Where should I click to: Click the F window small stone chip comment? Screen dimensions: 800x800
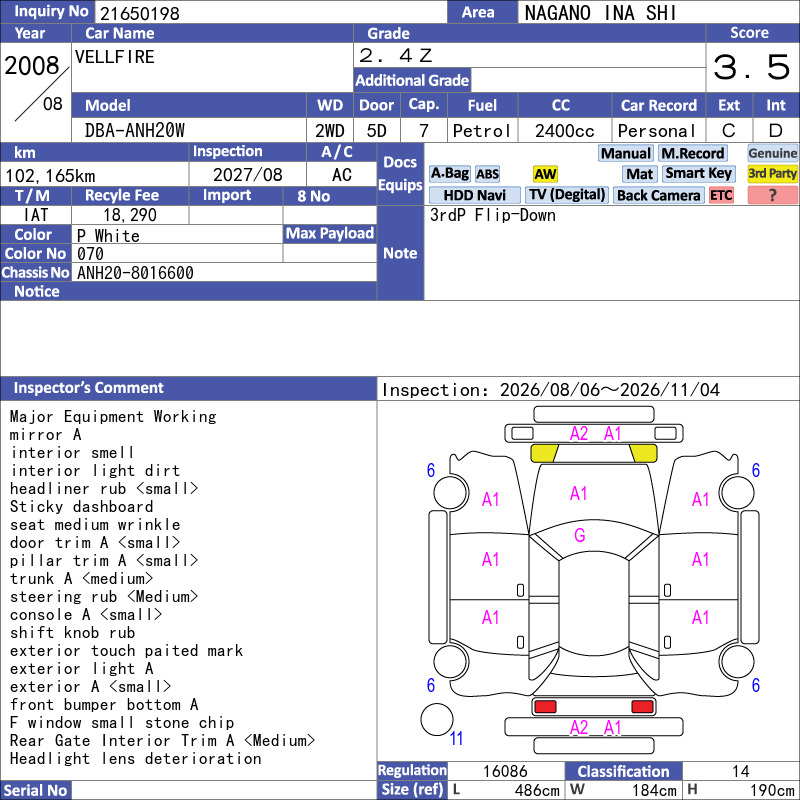122,722
